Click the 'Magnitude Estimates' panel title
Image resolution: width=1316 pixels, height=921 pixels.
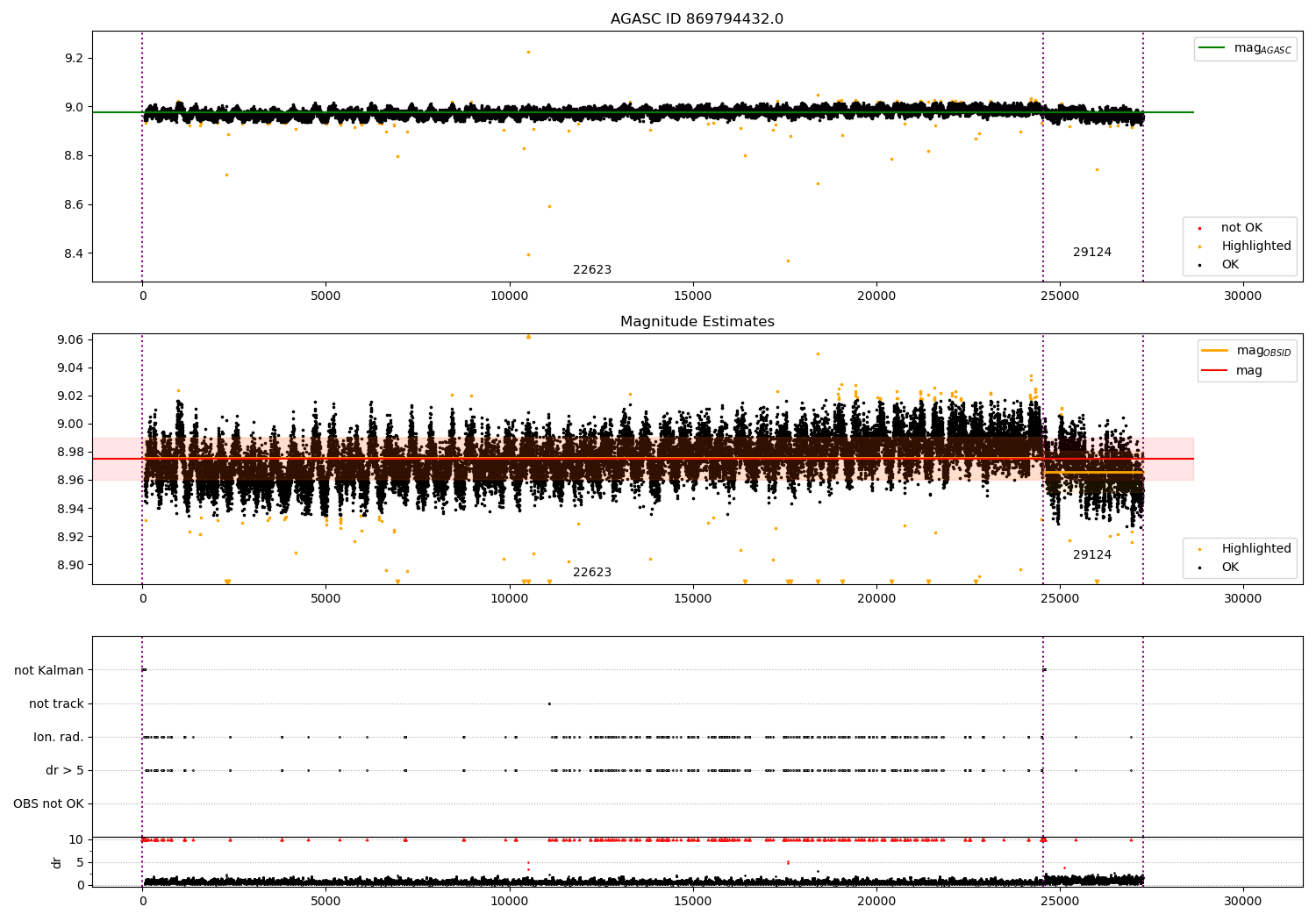697,322
